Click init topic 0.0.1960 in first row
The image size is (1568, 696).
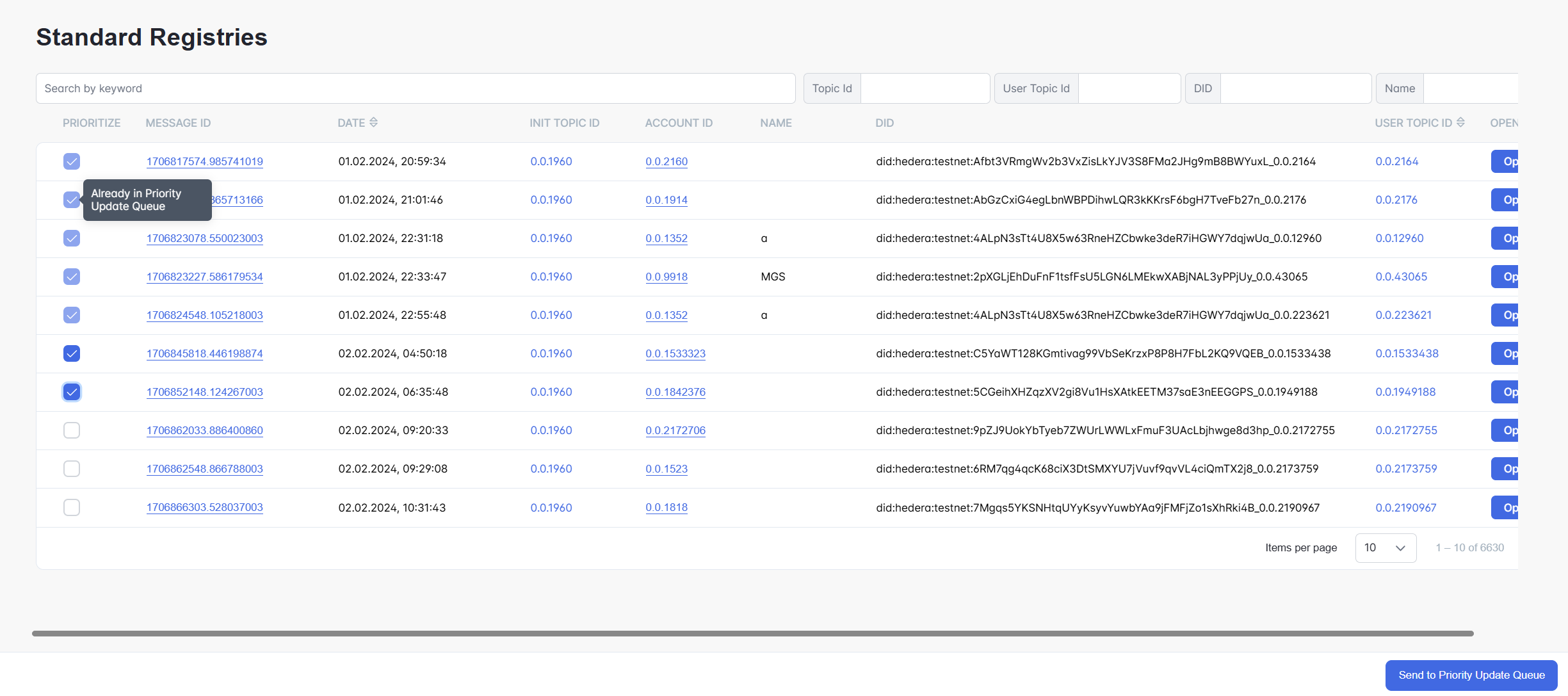tap(551, 161)
